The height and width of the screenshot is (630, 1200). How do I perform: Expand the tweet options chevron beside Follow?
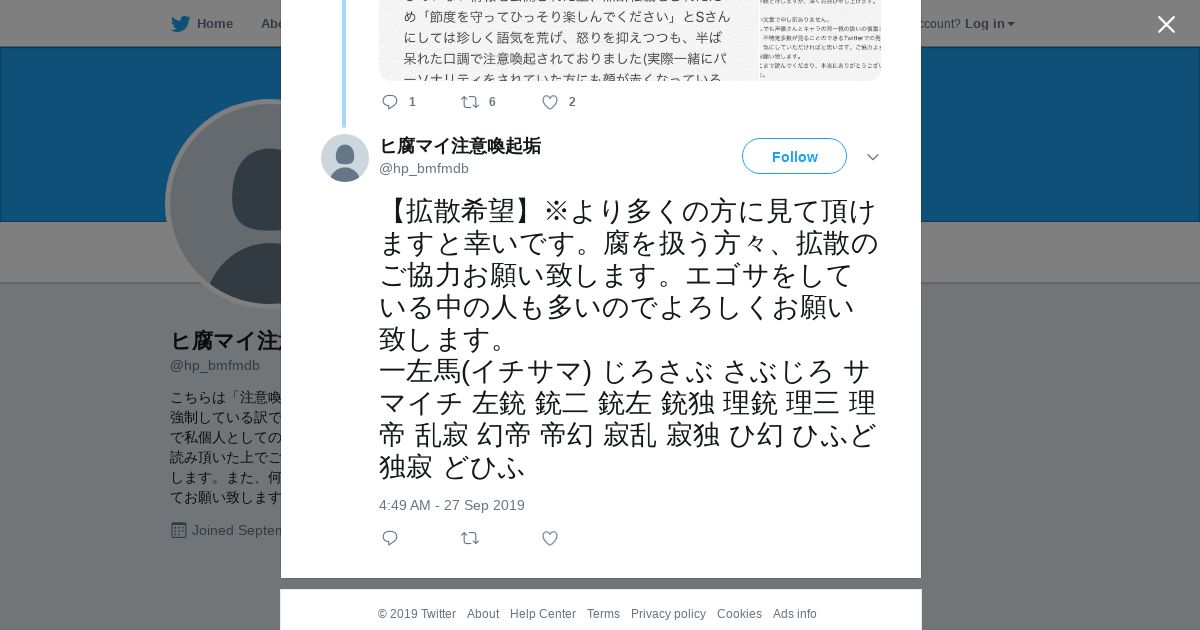(x=872, y=157)
